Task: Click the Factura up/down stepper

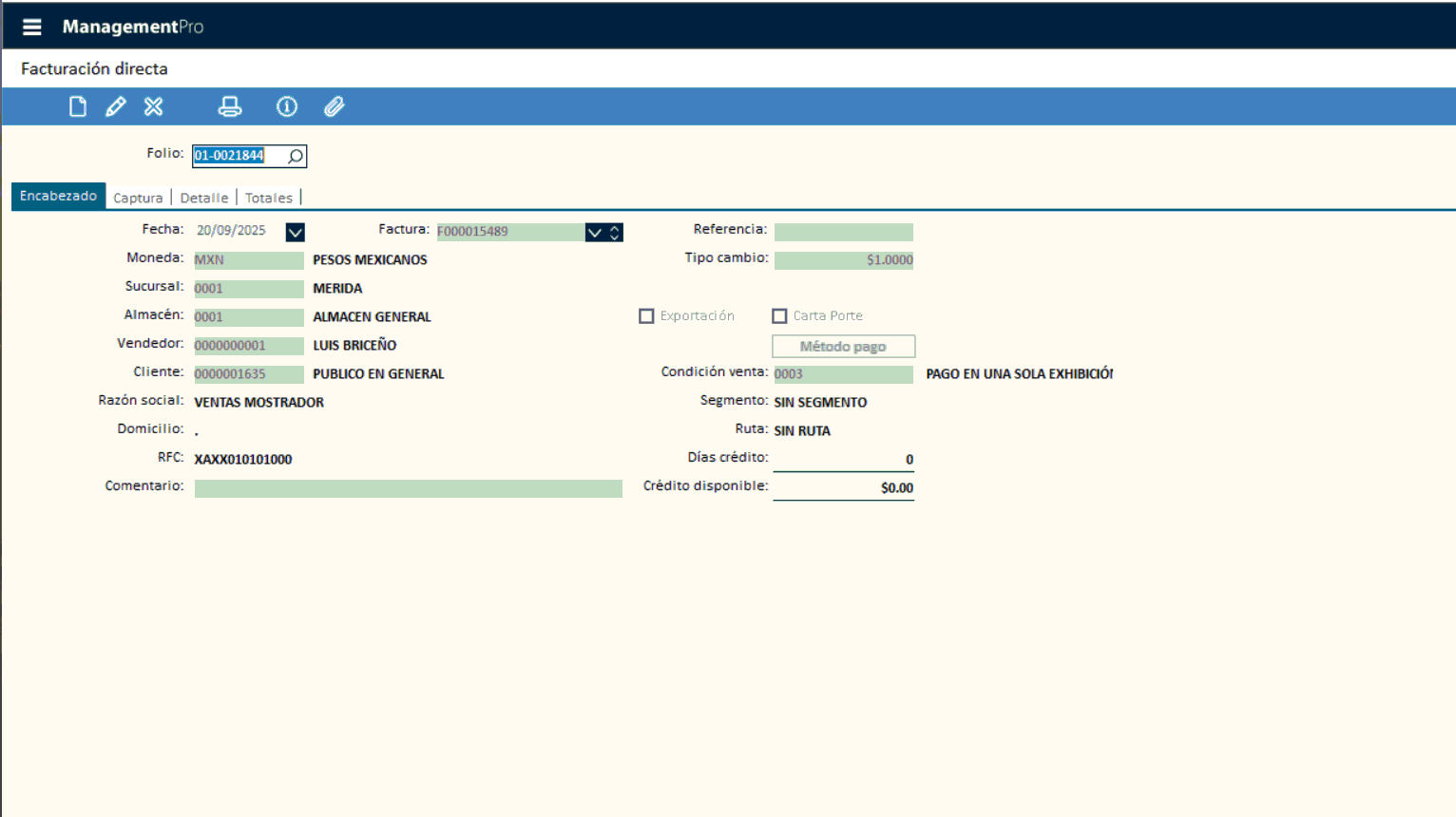Action: (615, 232)
